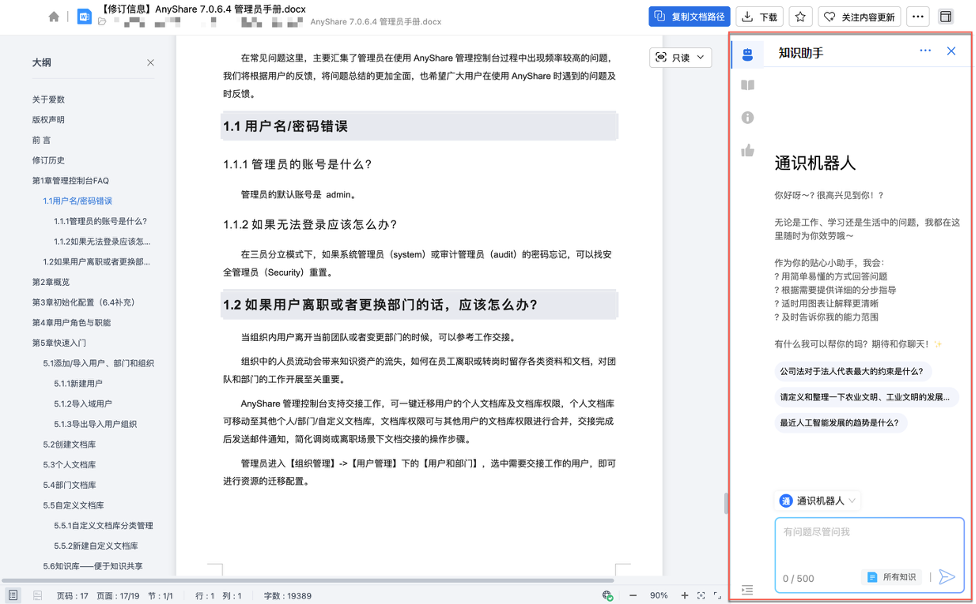Viewport: 976px width, 604px height.
Task: Go to the home page icon
Action: click(x=54, y=17)
